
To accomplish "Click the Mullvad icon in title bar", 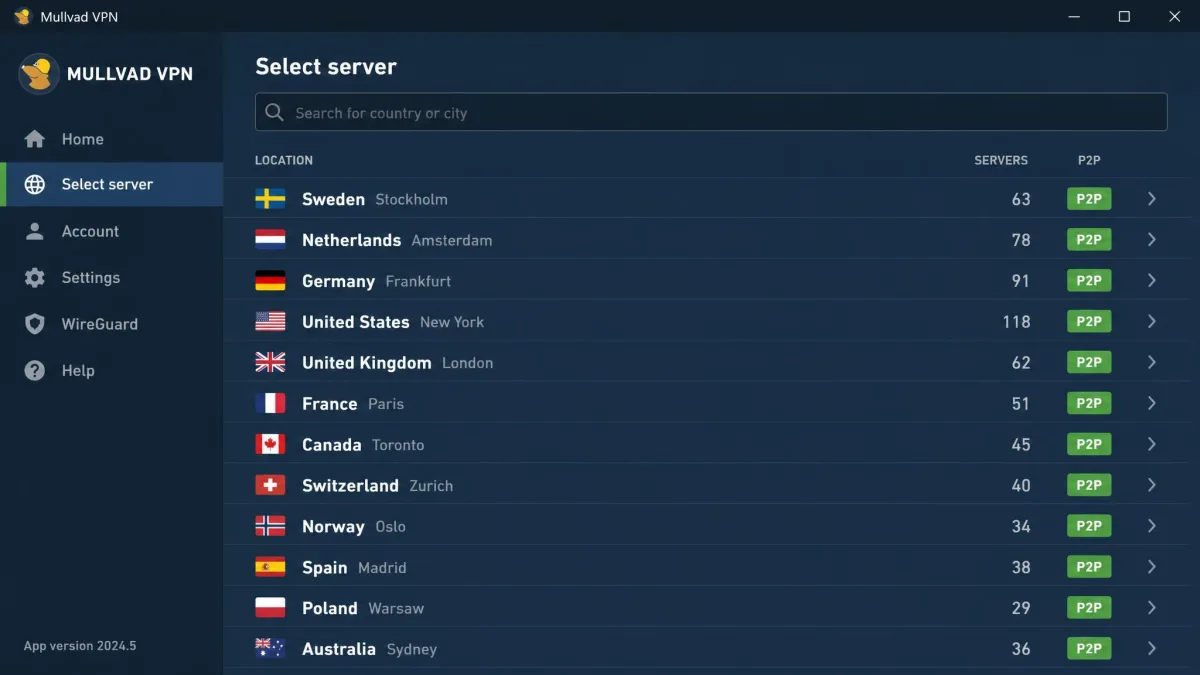I will (22, 16).
